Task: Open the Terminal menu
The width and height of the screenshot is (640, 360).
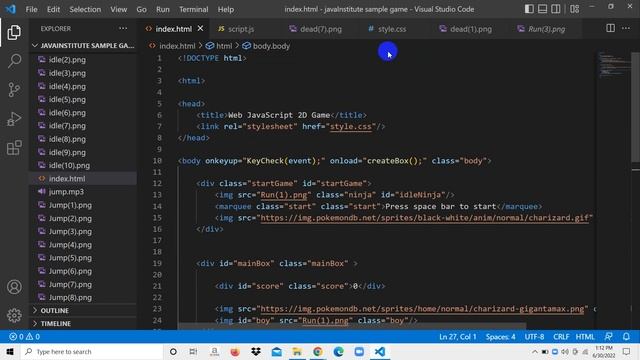Action: pos(193,9)
